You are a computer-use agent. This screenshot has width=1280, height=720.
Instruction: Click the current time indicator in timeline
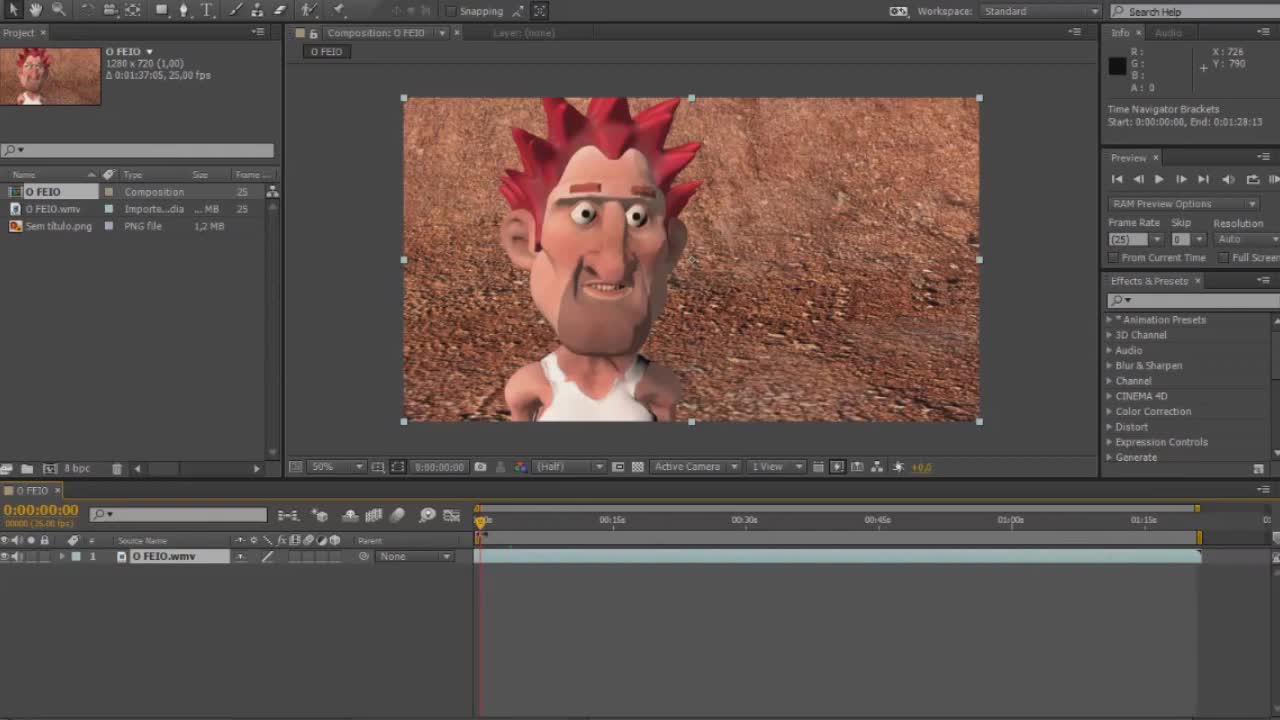click(481, 521)
